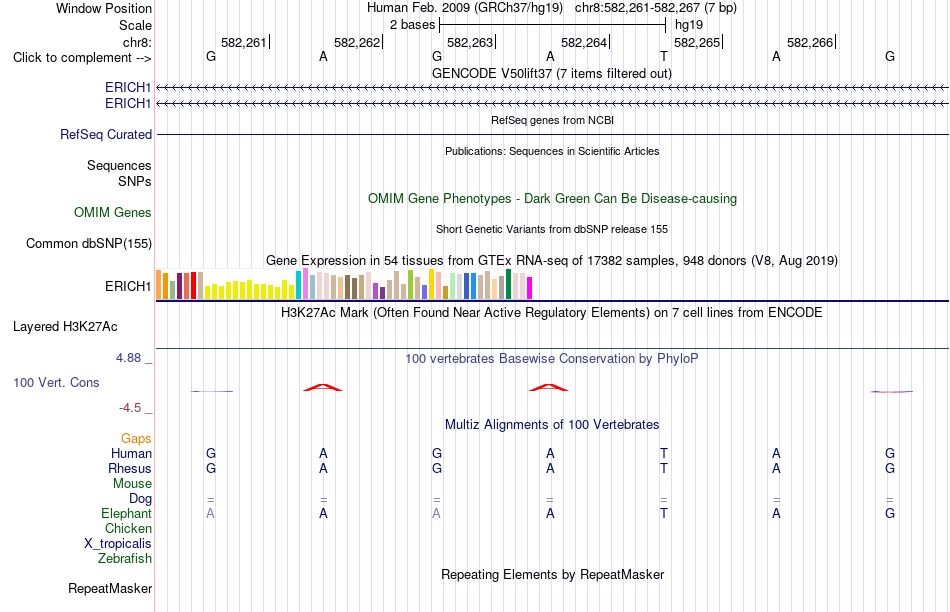
Task: Click the 'Click to complement -->' label
Action: click(82, 58)
